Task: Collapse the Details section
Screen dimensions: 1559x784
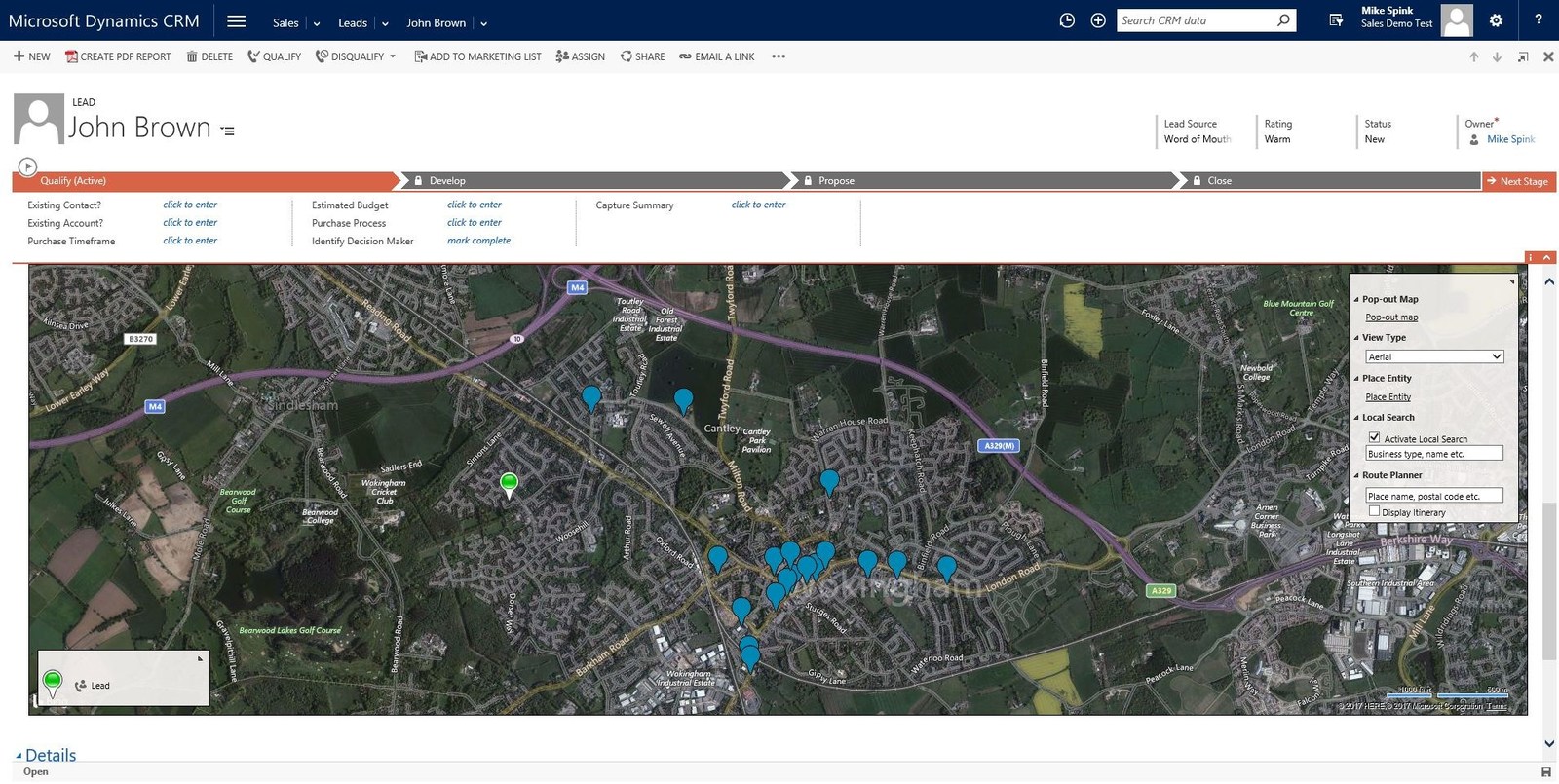Action: tap(19, 756)
